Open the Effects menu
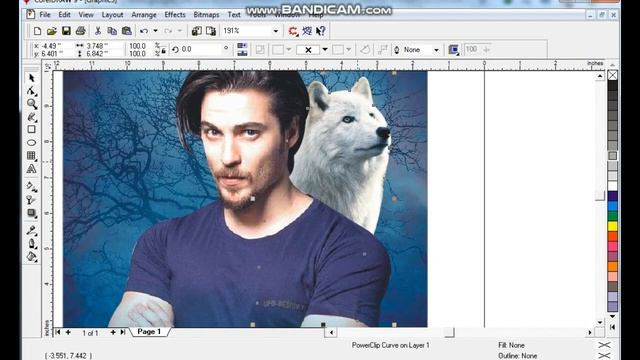 pyautogui.click(x=175, y=15)
